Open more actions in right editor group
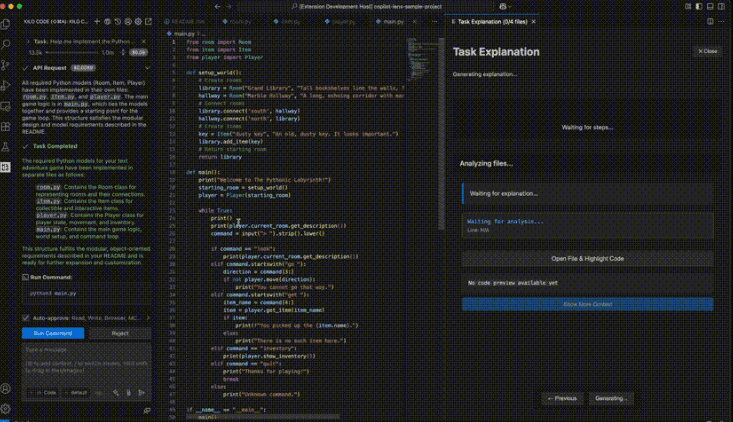This screenshot has width=733, height=422. coord(721,21)
